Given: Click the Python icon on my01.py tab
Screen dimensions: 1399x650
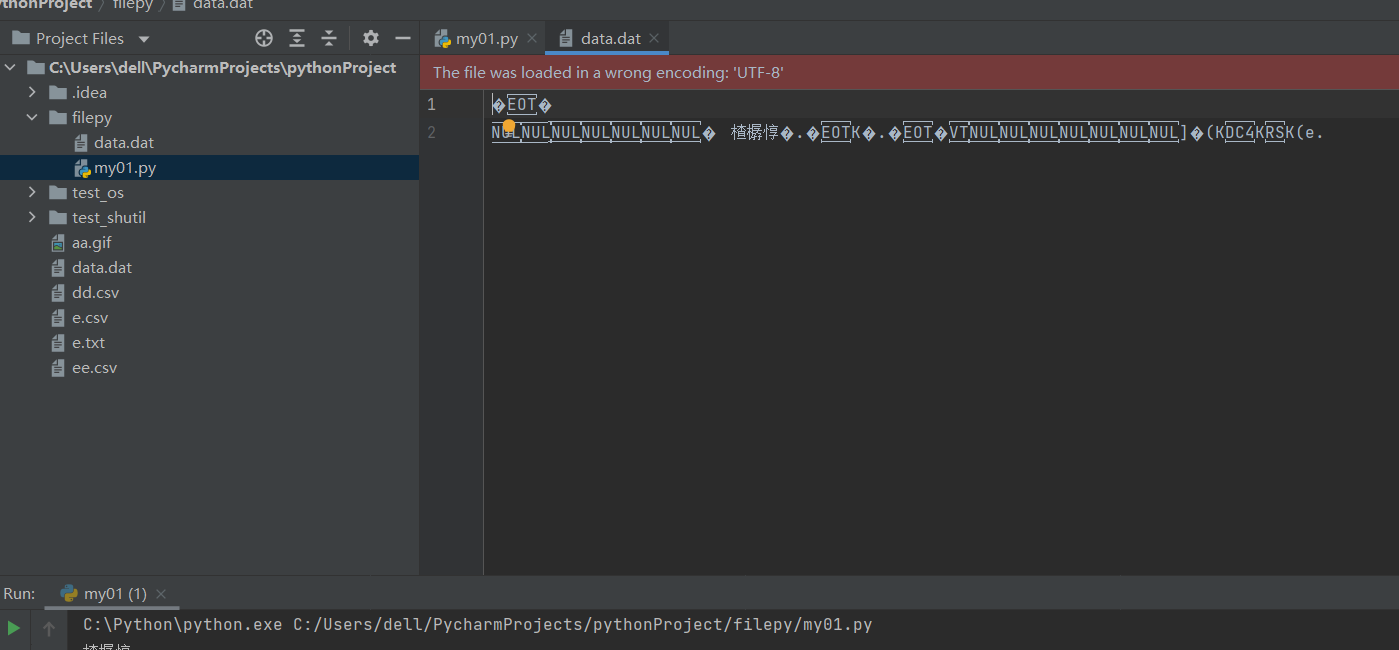Looking at the screenshot, I should (442, 39).
